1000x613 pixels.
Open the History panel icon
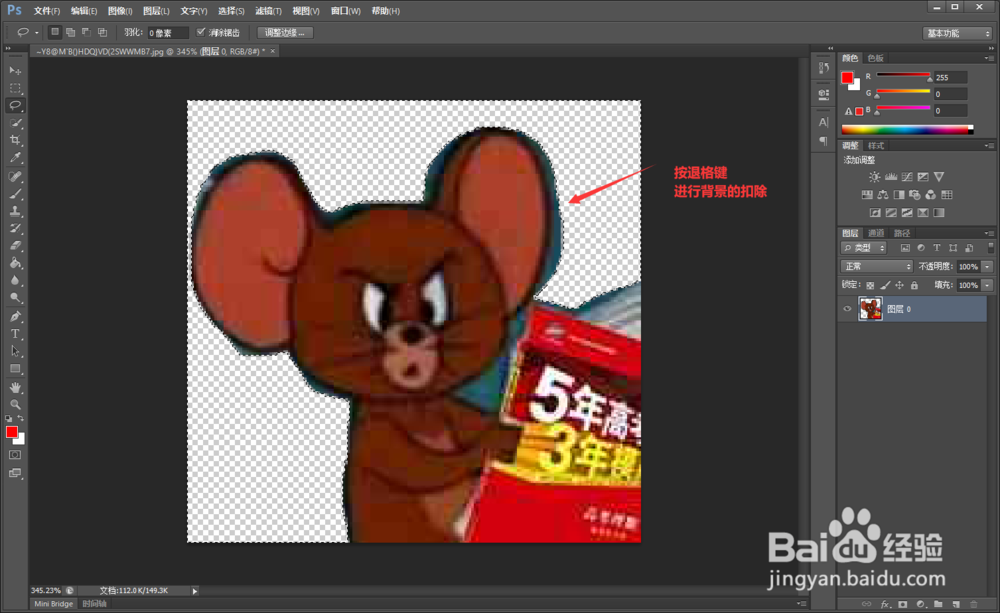click(x=823, y=68)
